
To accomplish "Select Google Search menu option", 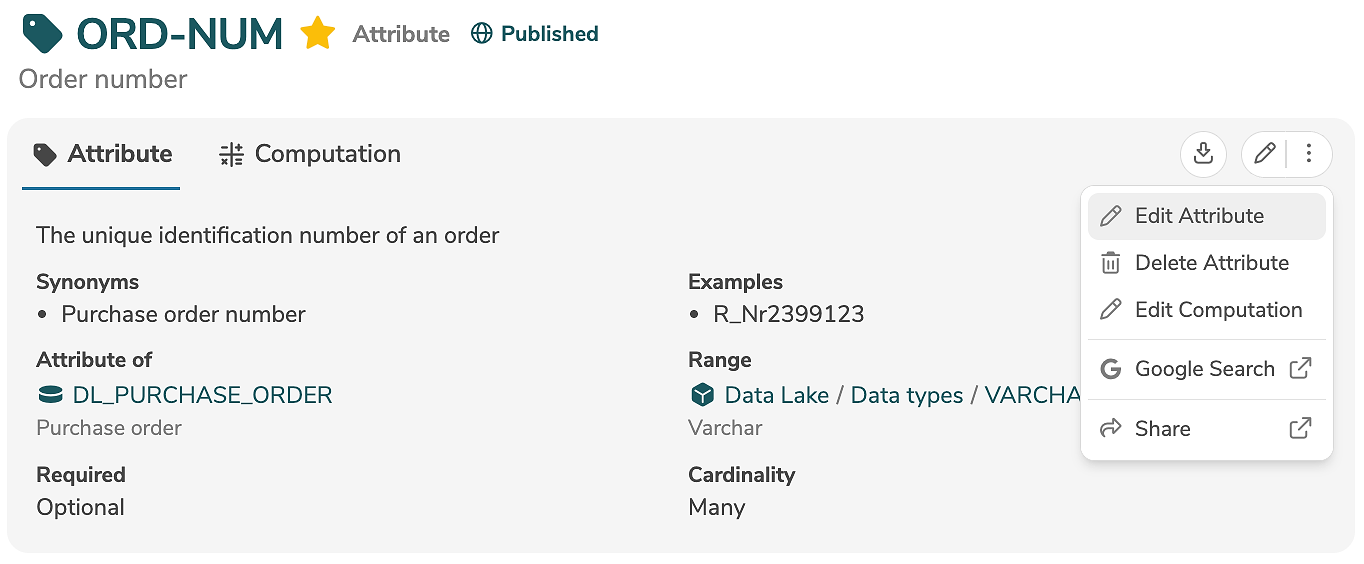I will 1204,369.
